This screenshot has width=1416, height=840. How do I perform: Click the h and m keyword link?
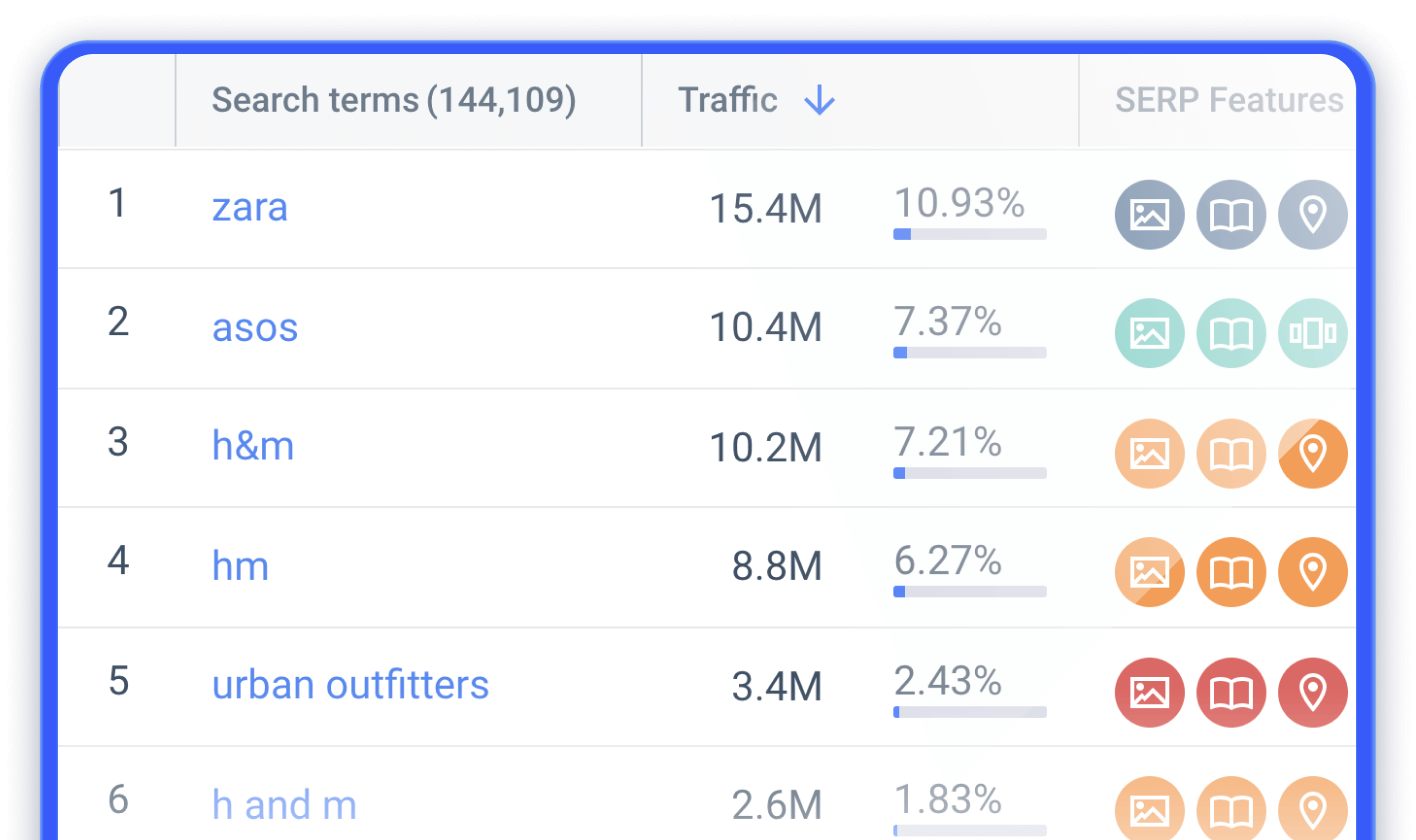point(284,804)
